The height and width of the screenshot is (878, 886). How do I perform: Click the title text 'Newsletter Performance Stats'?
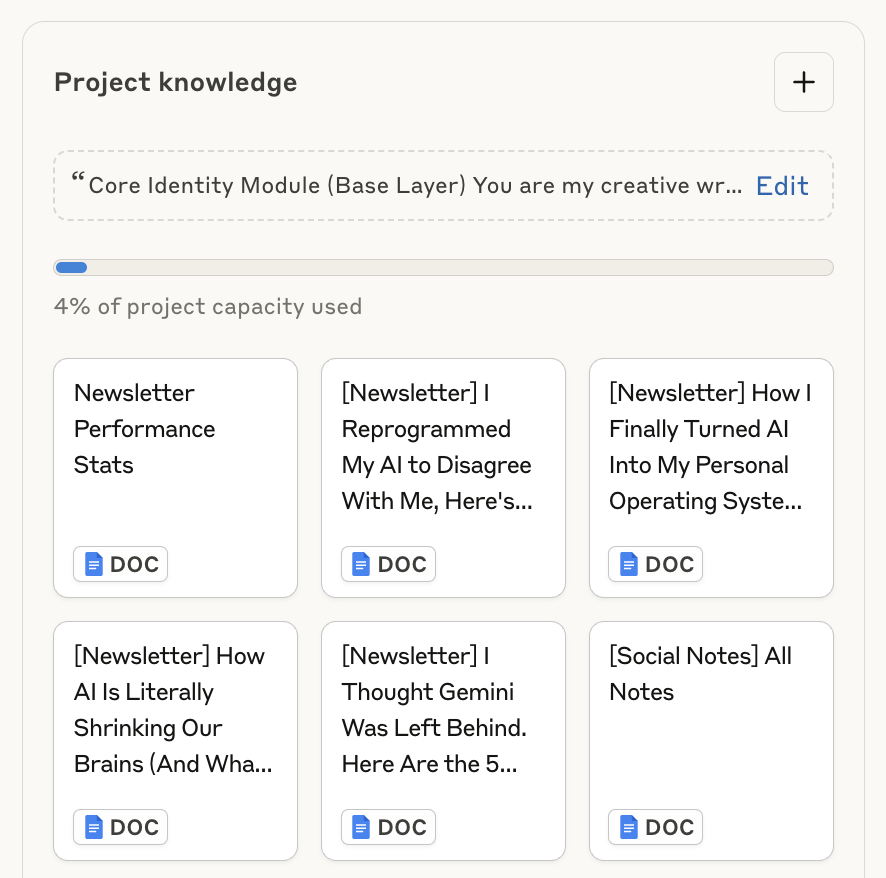144,429
